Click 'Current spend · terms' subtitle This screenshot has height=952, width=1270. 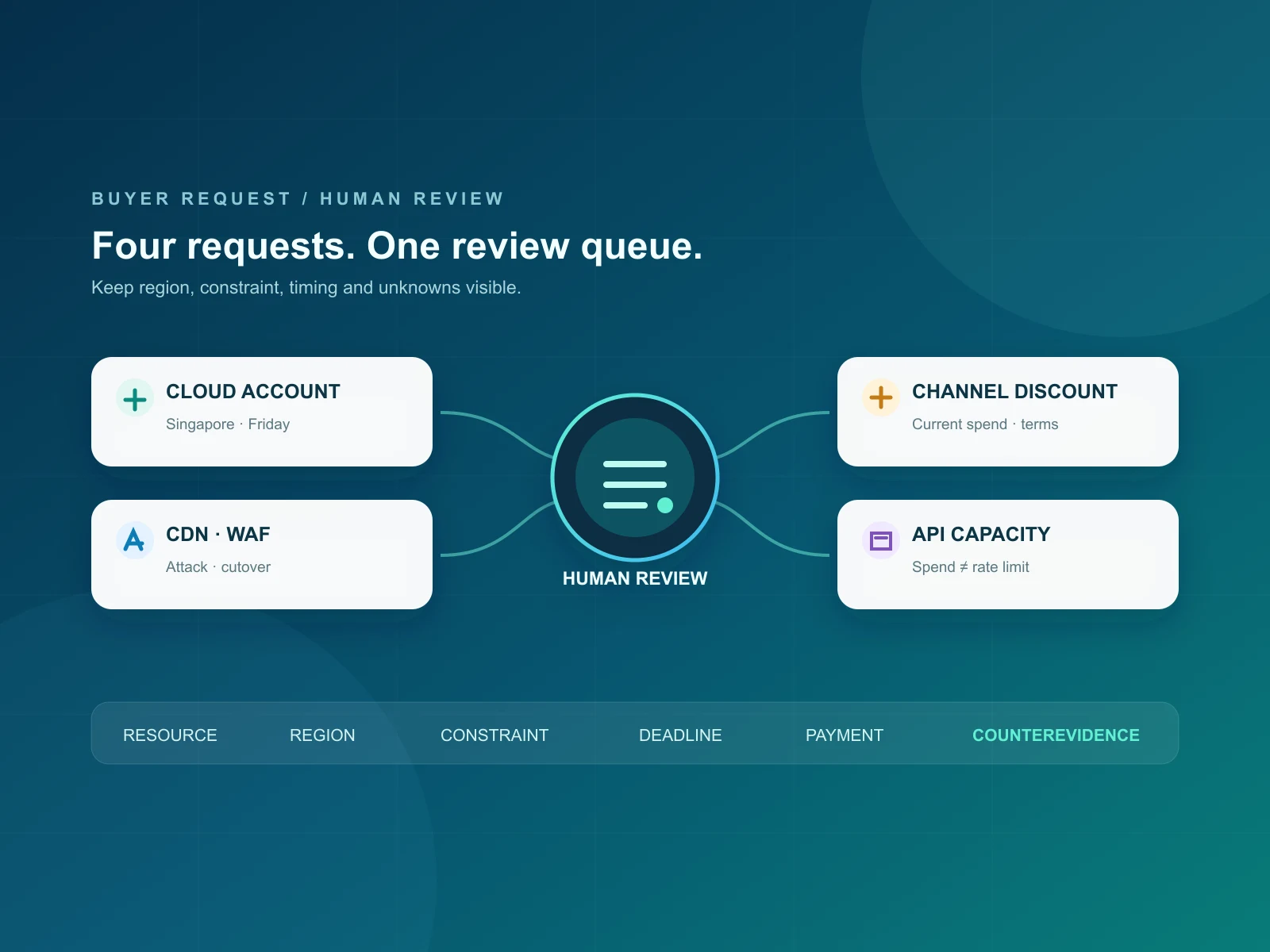click(985, 424)
